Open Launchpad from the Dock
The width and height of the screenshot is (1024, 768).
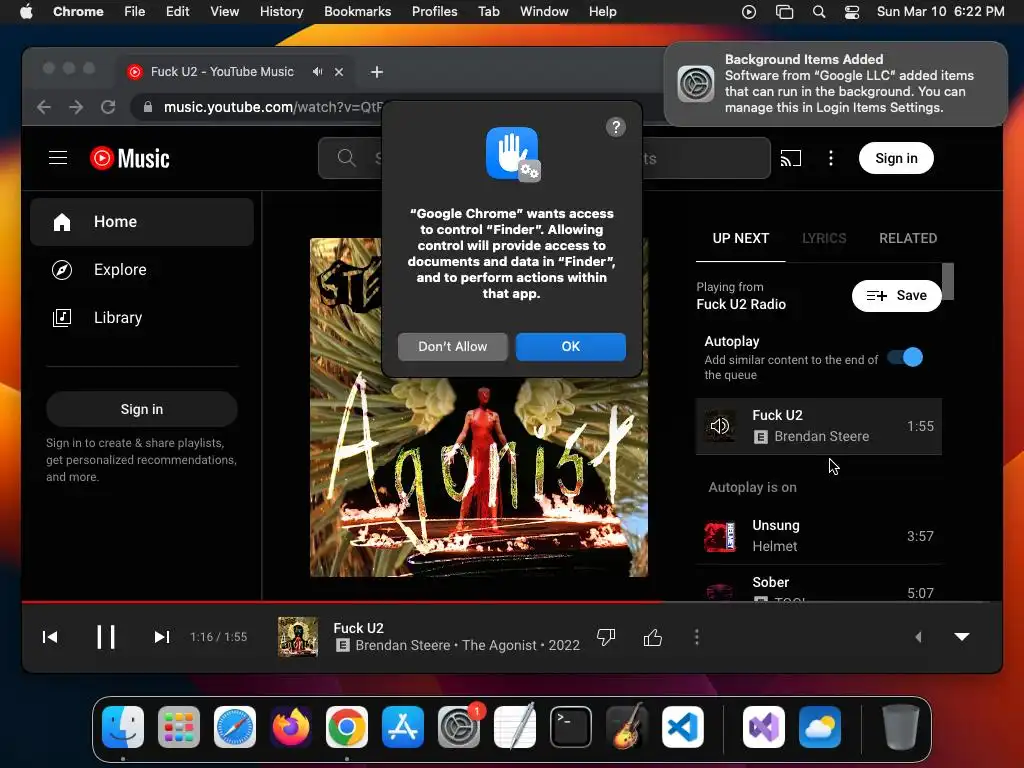pyautogui.click(x=179, y=727)
